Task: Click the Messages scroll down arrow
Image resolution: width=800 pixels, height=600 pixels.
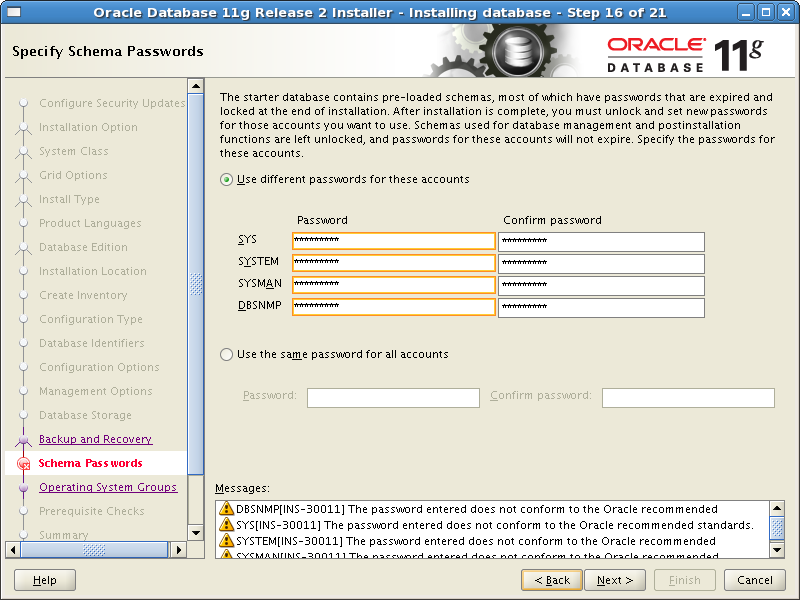Action: click(x=777, y=550)
